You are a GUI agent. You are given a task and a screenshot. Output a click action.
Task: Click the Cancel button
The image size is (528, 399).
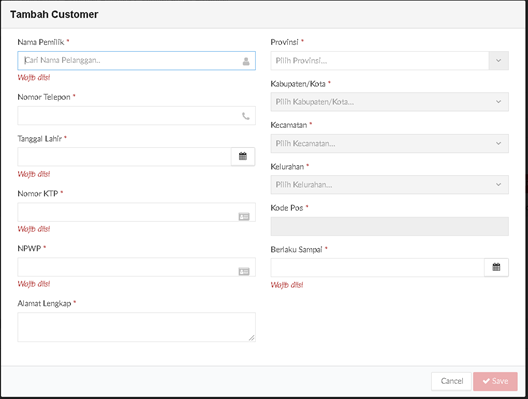pyautogui.click(x=451, y=381)
